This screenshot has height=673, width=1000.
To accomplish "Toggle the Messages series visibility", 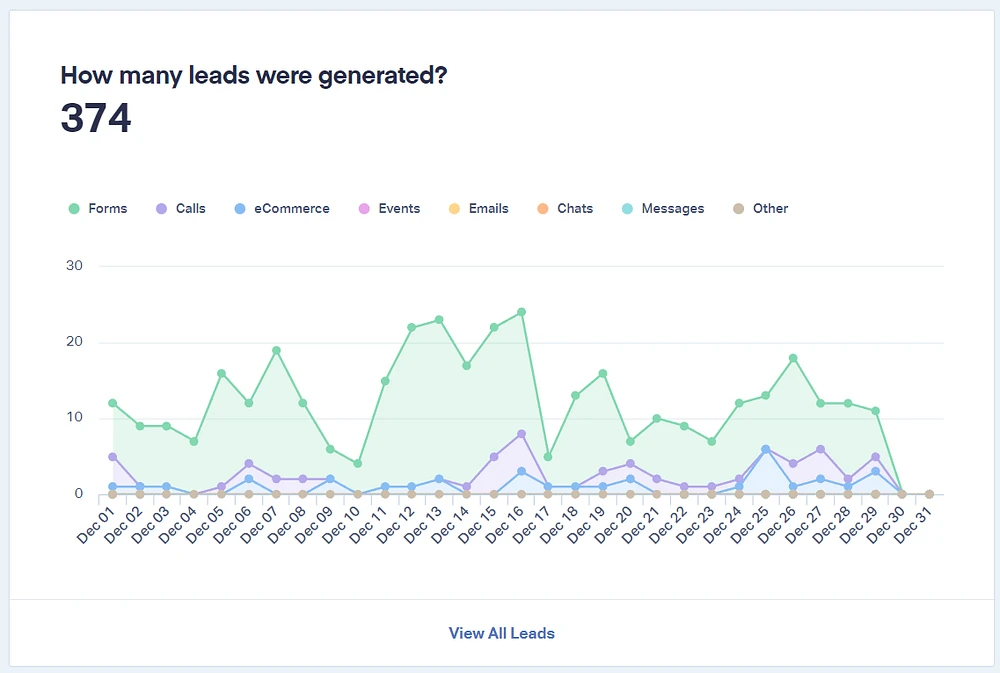I will click(665, 208).
